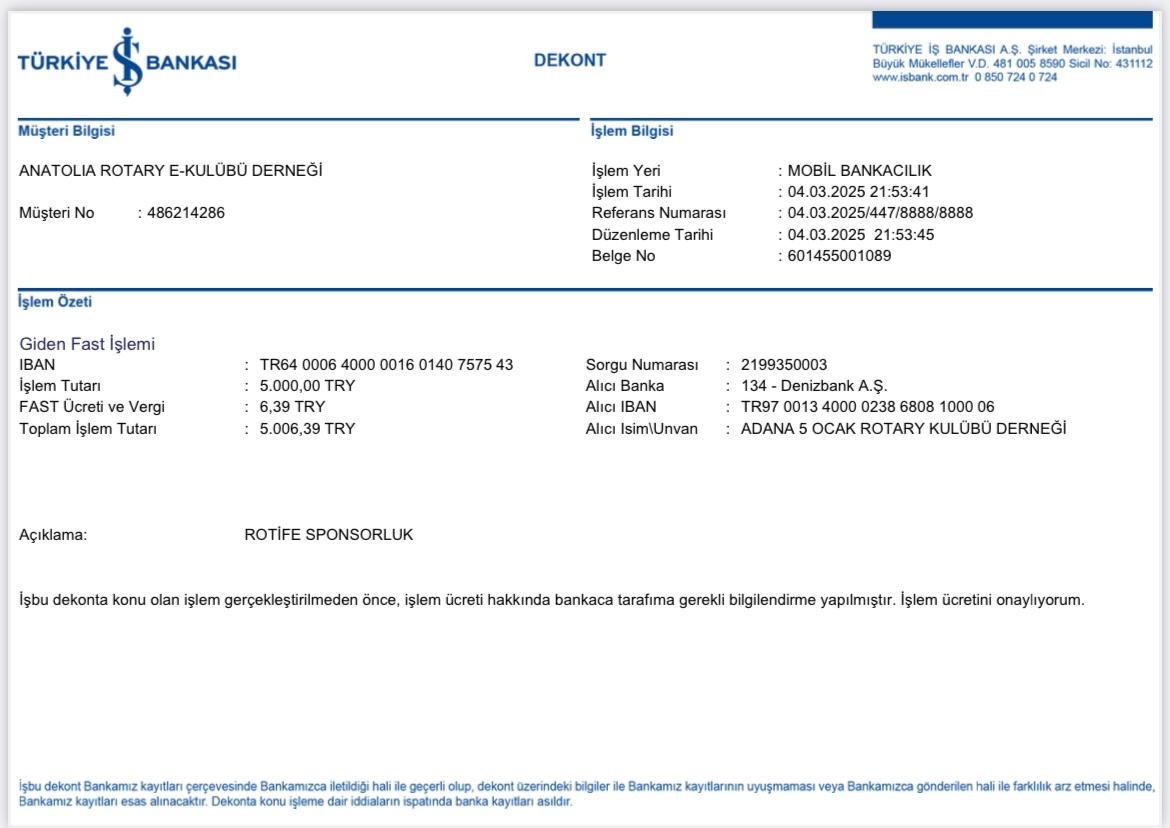Click the "Belge No" label

623,256
